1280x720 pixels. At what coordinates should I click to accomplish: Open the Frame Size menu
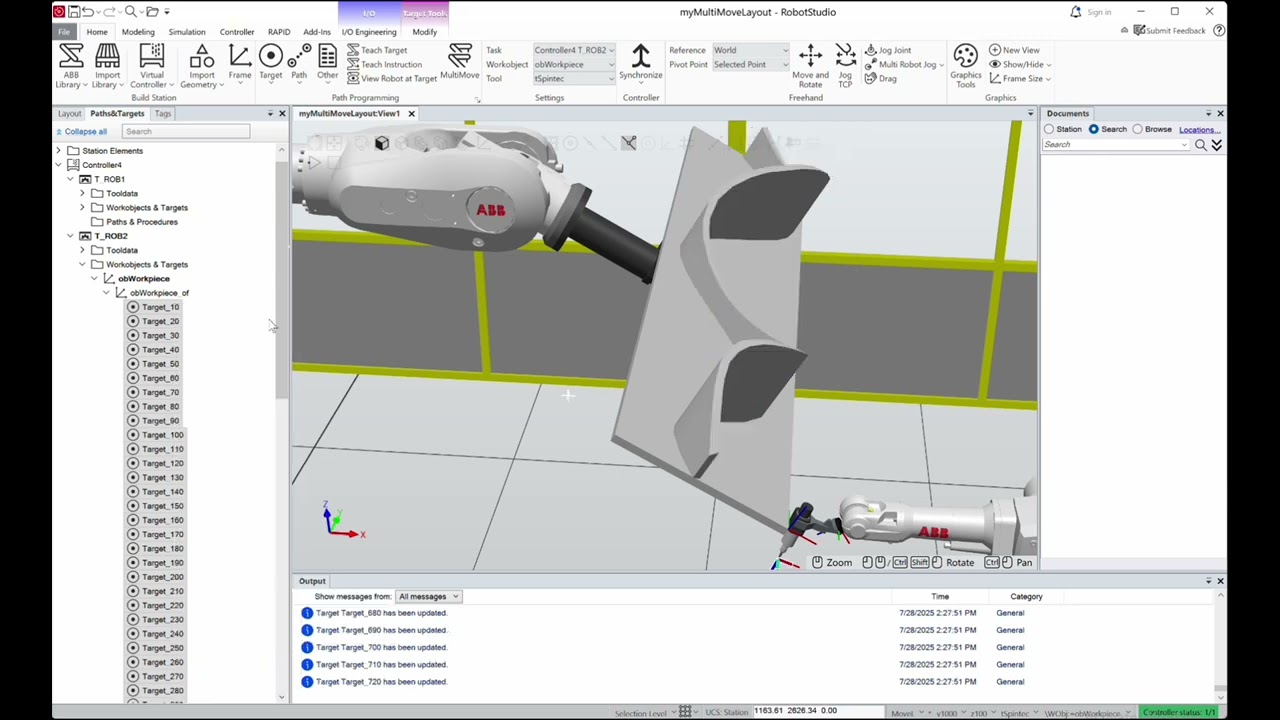(1019, 78)
